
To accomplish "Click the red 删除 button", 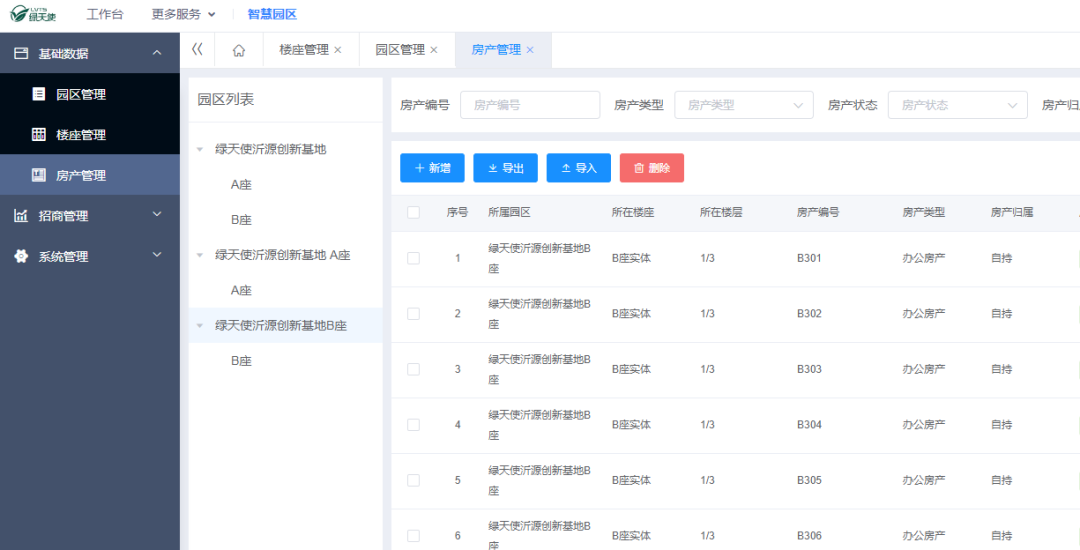I will click(651, 168).
